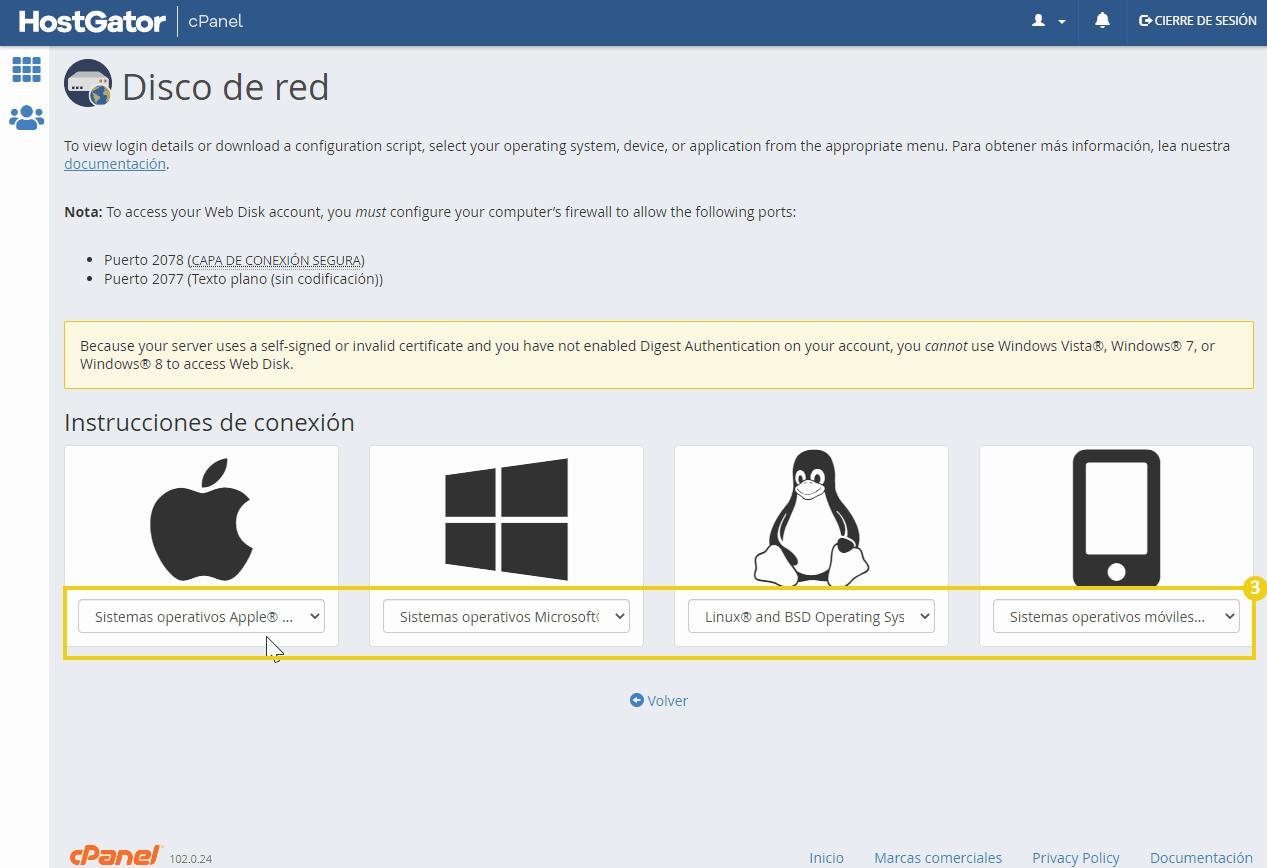Open the cPanel home grid icon

click(26, 69)
